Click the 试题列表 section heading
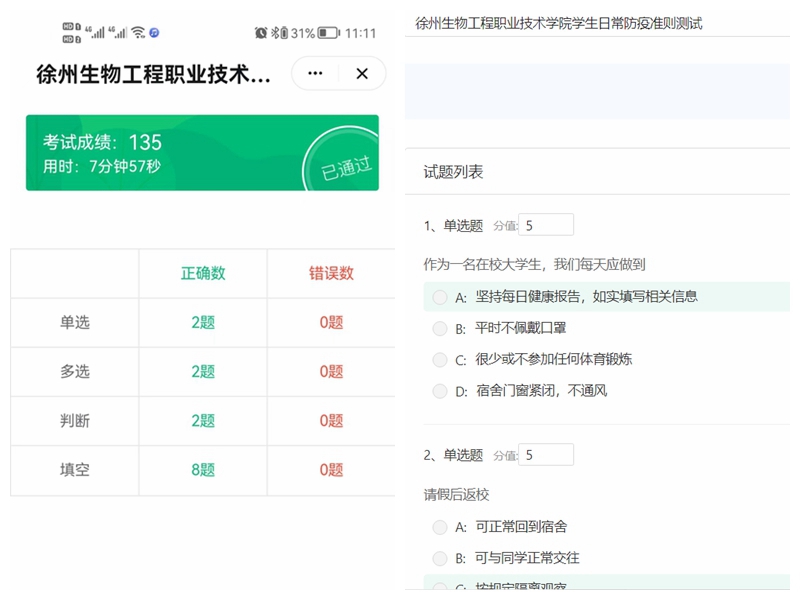 (454, 172)
